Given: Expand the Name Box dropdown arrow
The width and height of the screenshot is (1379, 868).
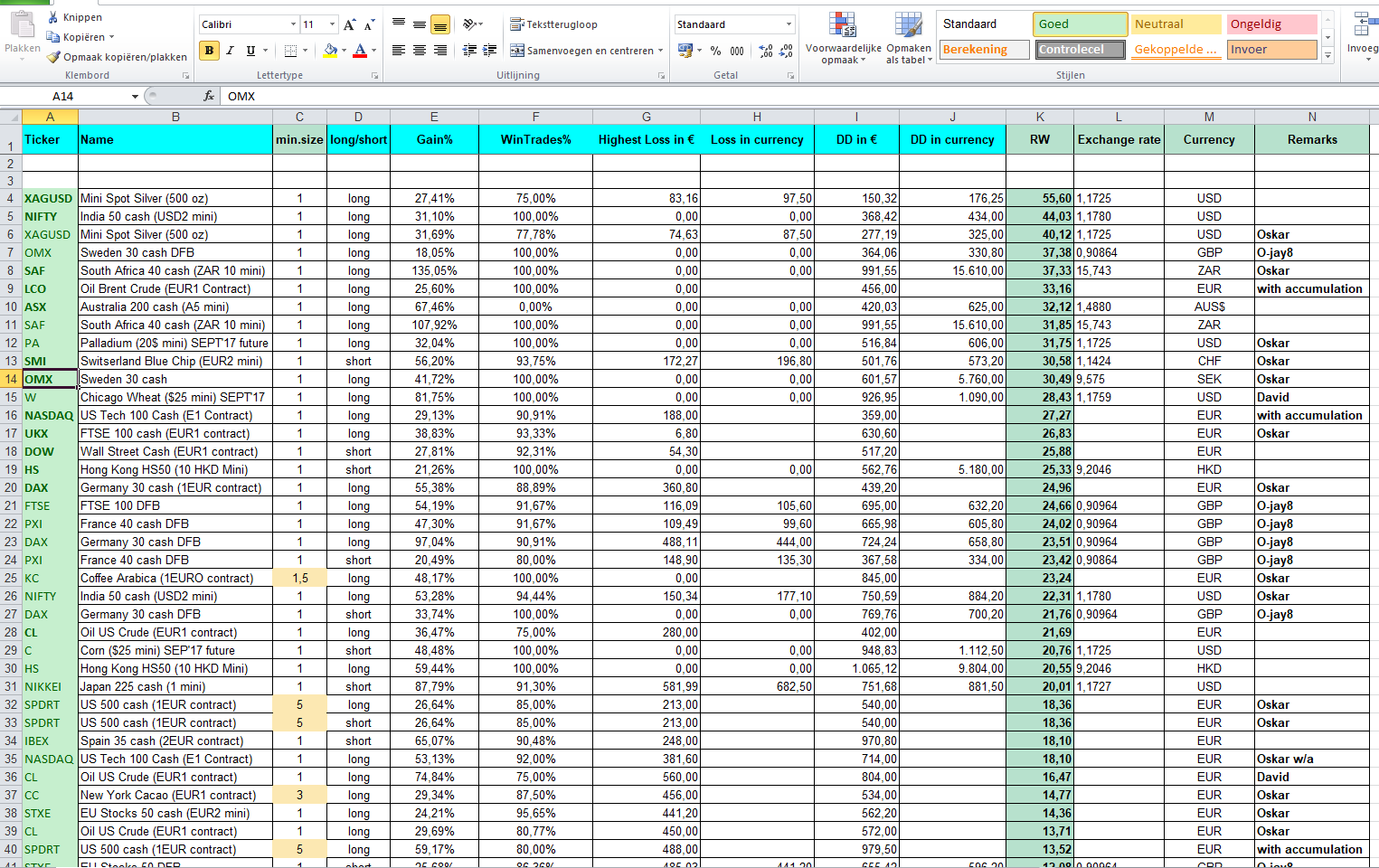Looking at the screenshot, I should coord(135,96).
